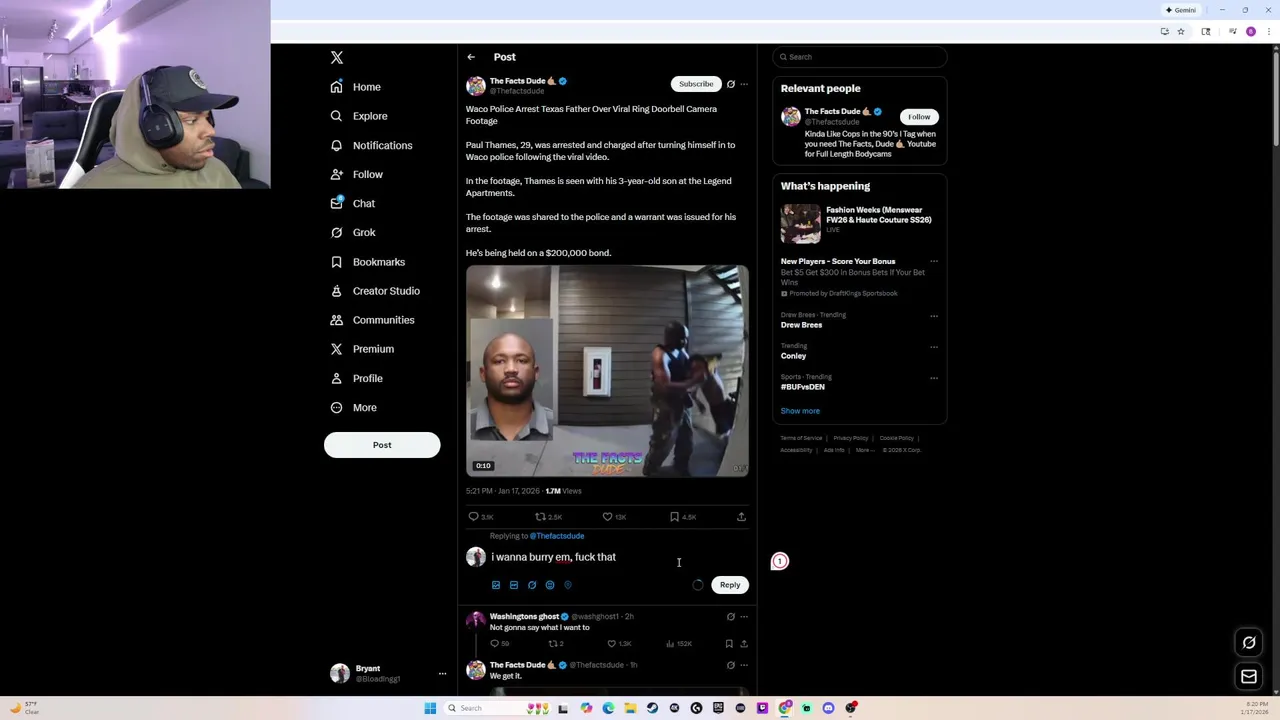Bookmark this page with star icon
The height and width of the screenshot is (720, 1280).
coord(1181,32)
